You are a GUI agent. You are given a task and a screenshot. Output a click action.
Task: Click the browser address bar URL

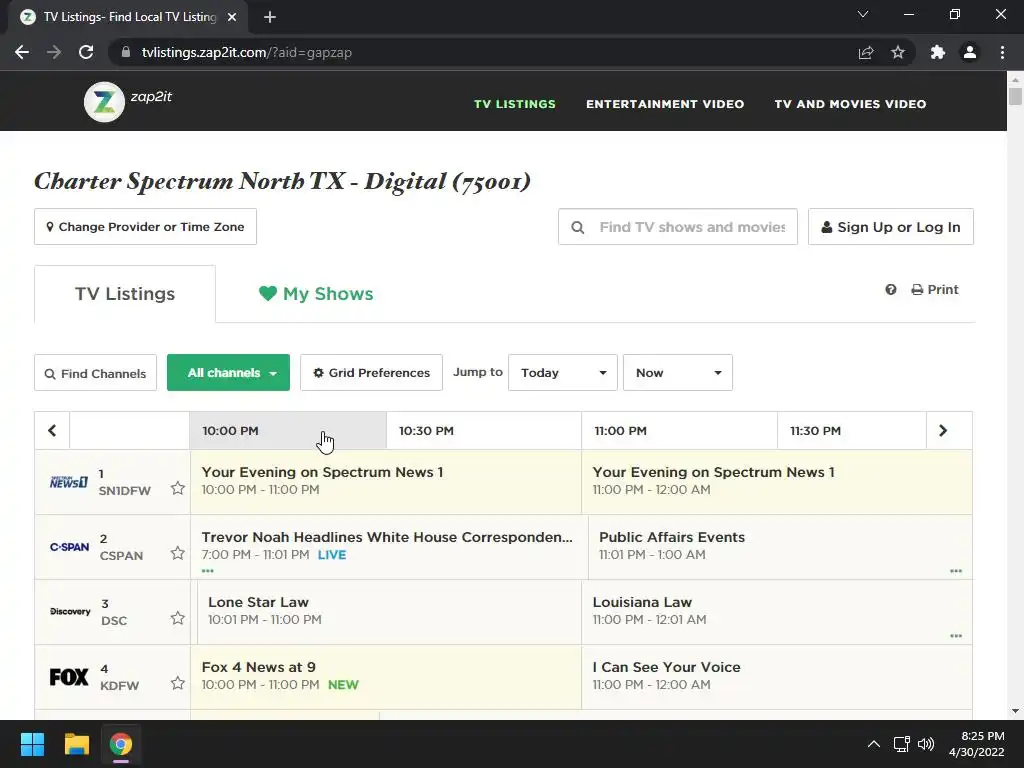coord(247,52)
